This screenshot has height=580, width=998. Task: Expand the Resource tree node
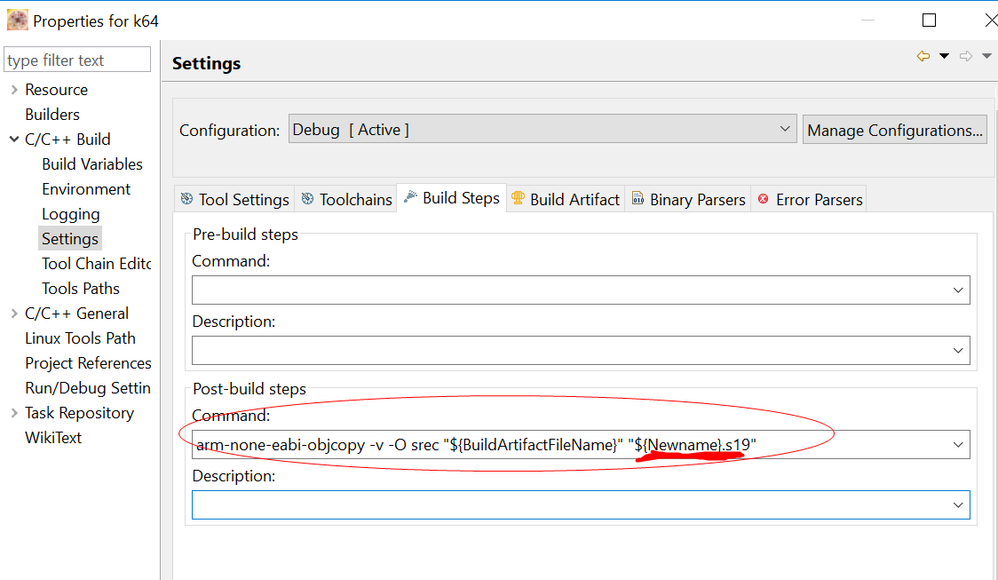pyautogui.click(x=14, y=90)
